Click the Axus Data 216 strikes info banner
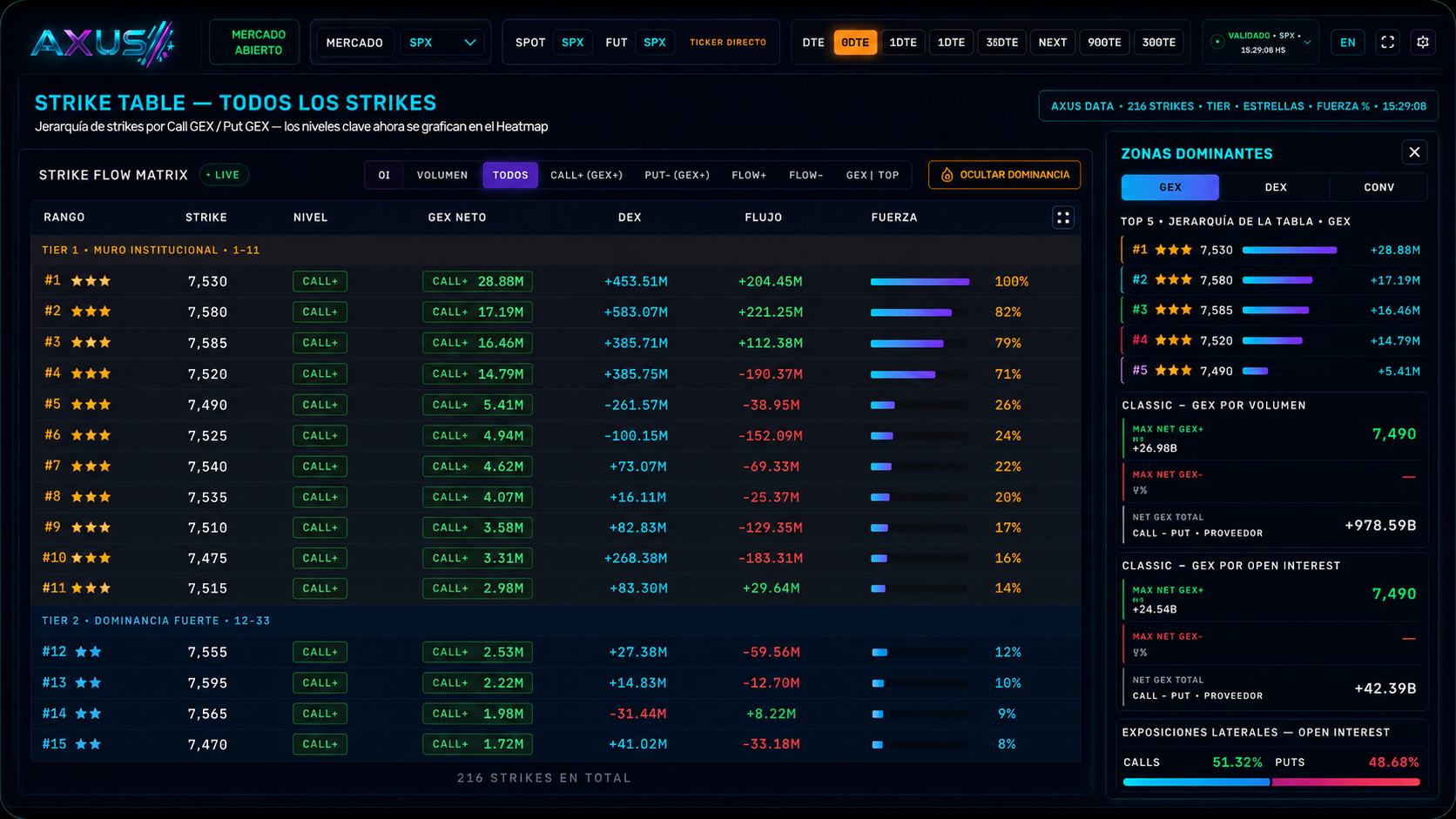1456x819 pixels. pos(1238,106)
